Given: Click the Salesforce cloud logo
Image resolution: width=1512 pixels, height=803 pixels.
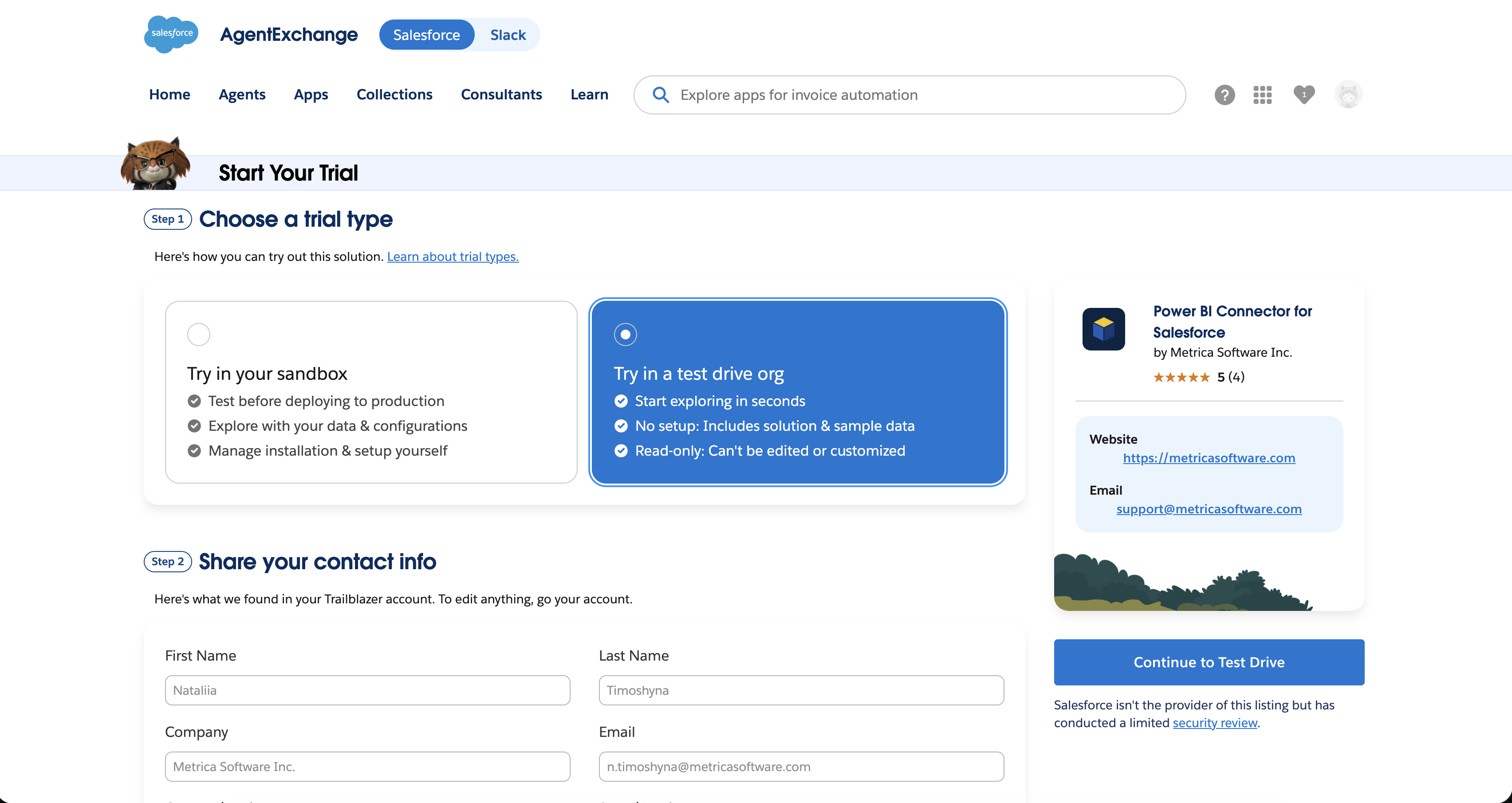Looking at the screenshot, I should (171, 34).
